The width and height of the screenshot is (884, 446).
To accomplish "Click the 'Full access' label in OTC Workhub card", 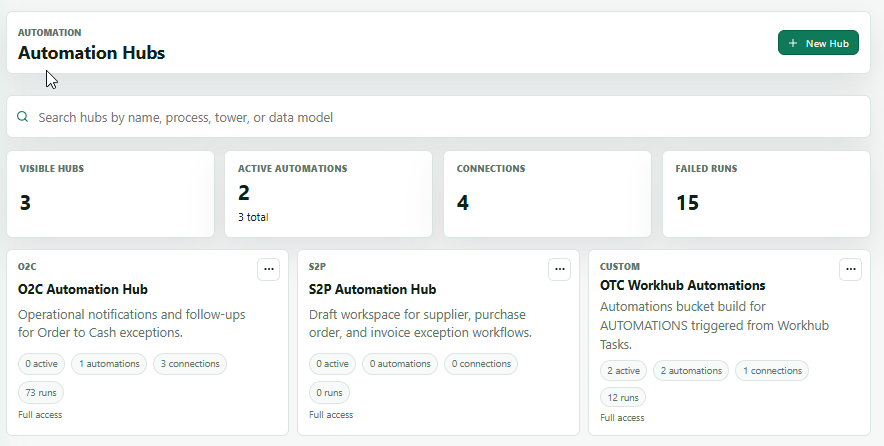I will [622, 418].
